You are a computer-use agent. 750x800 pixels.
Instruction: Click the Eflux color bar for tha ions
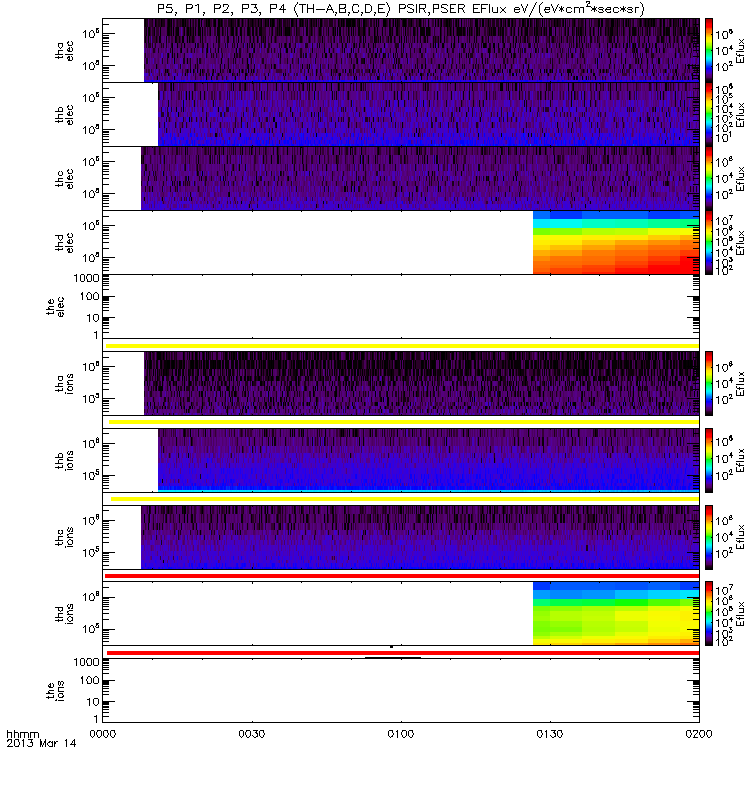tap(709, 383)
